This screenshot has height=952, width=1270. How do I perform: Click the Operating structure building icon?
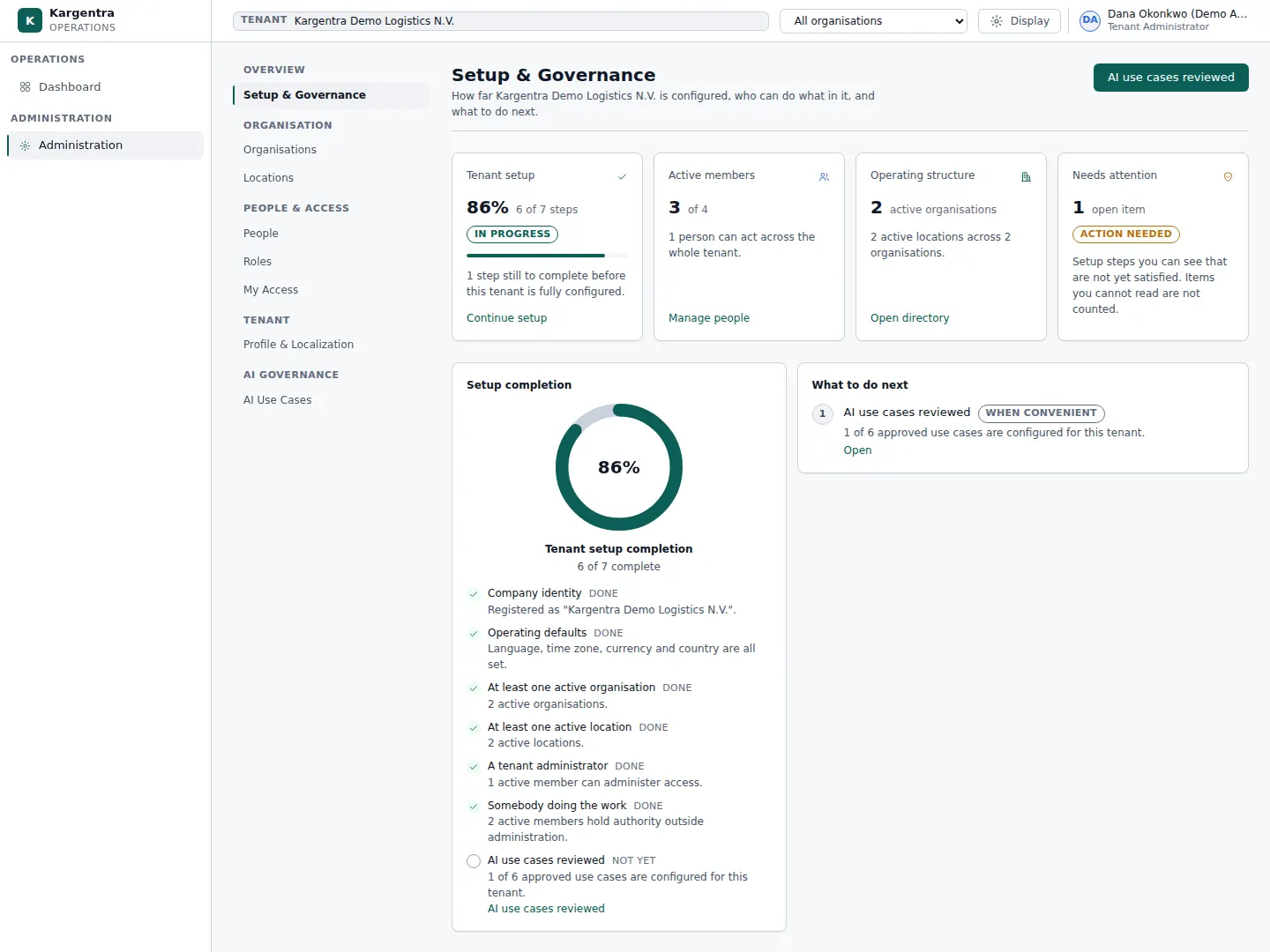click(1026, 177)
